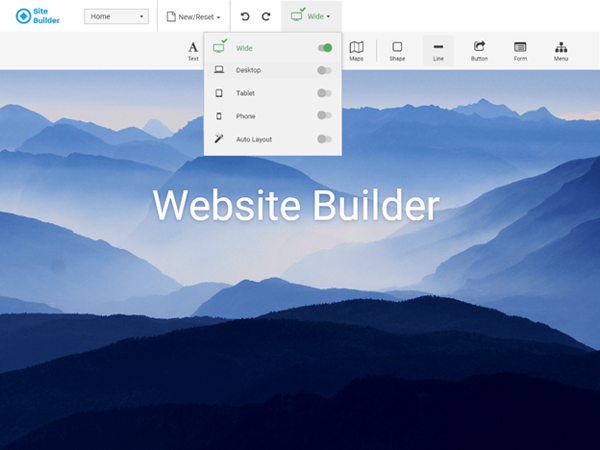Screen dimensions: 600x450
Task: Collapse the Wide layout dropdown button
Action: click(x=311, y=16)
